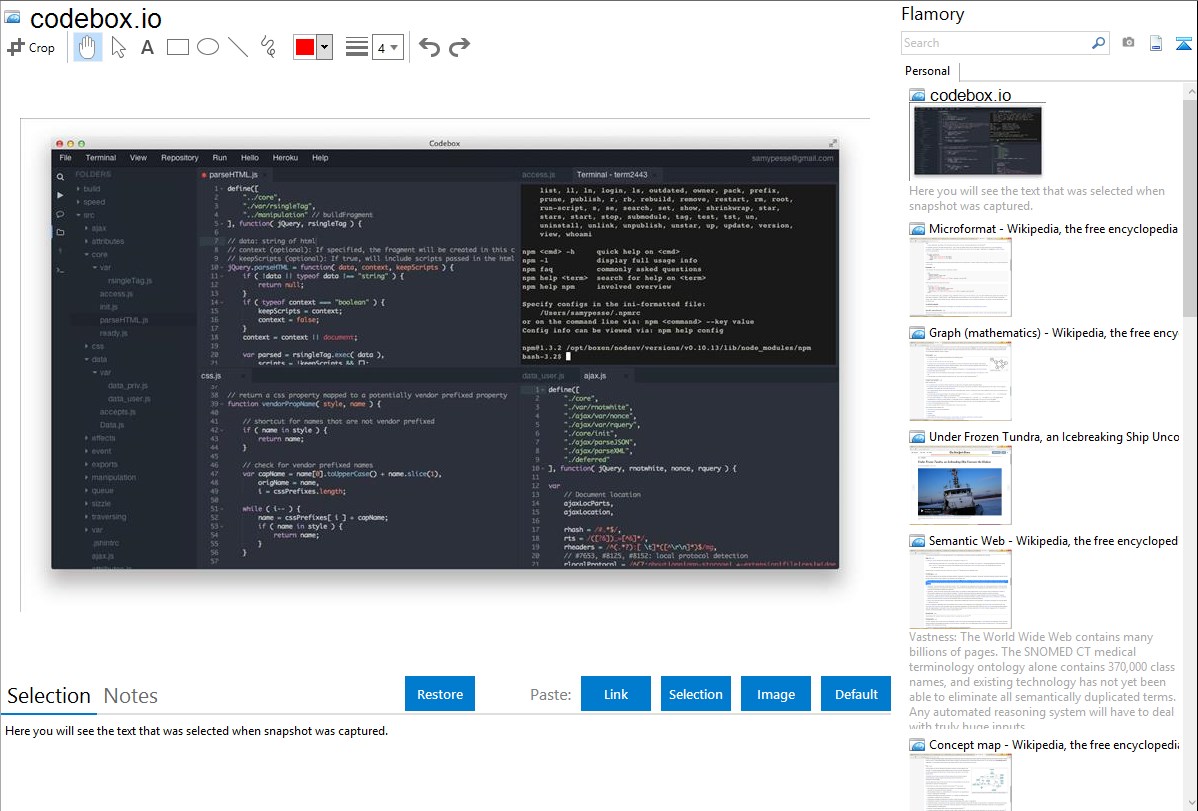
Task: Open Under Frozen Tundra snapshot title
Action: click(x=1054, y=436)
